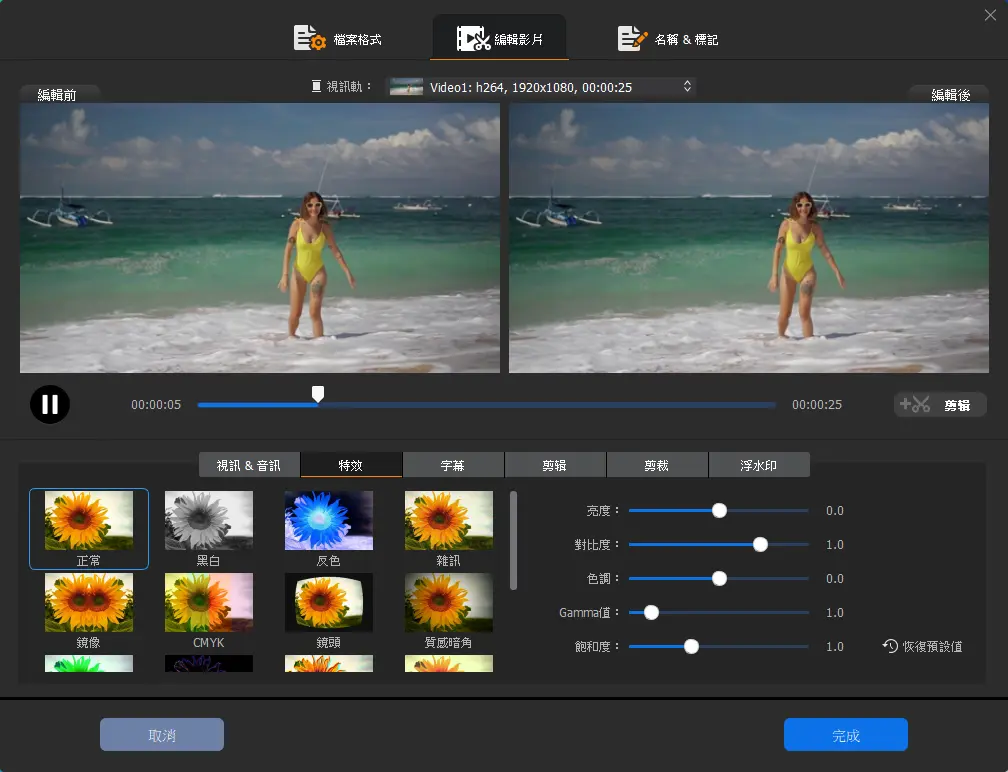
Task: Choose the 鏡頭 lens effect
Action: (328, 602)
